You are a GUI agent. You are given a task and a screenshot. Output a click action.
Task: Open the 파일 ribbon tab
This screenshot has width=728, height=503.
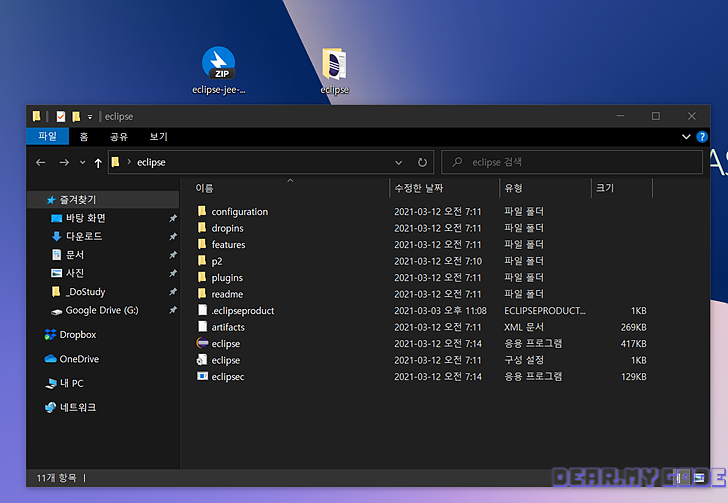[47, 137]
